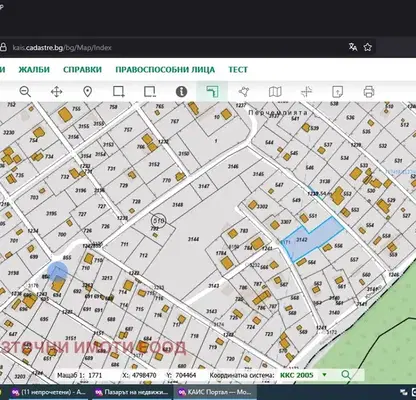The width and height of the screenshot is (416, 400).
Task: Activate the location pin tool
Action: click(x=87, y=91)
